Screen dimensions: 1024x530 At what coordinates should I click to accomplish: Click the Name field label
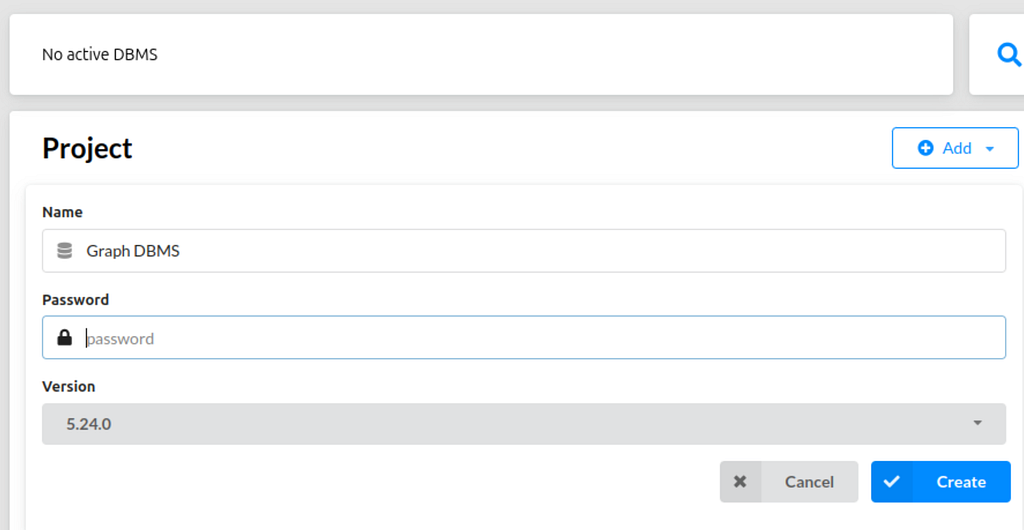click(63, 212)
